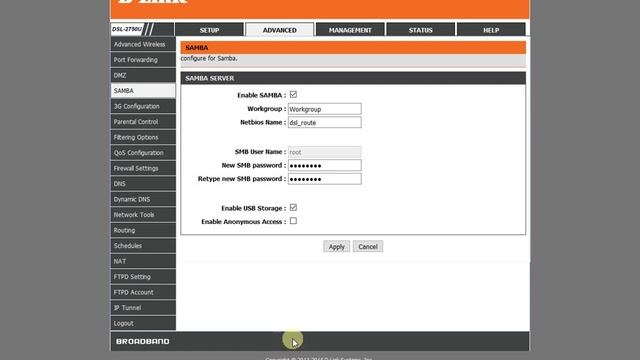Open 3G Configuration page

[143, 106]
